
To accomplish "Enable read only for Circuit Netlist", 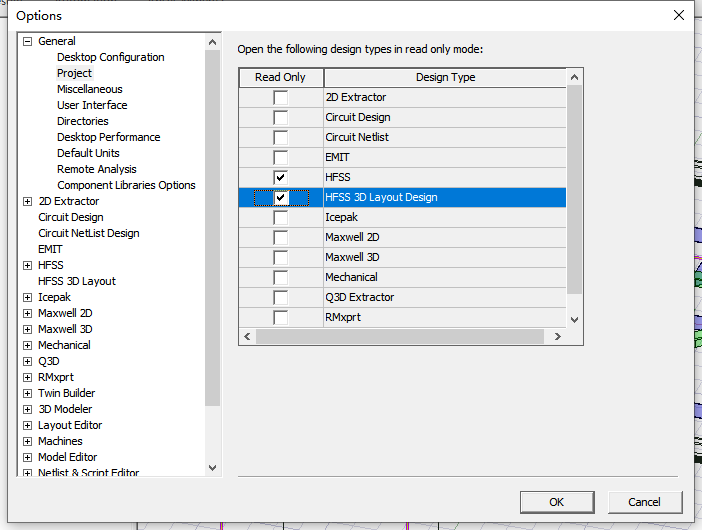I will click(x=281, y=137).
